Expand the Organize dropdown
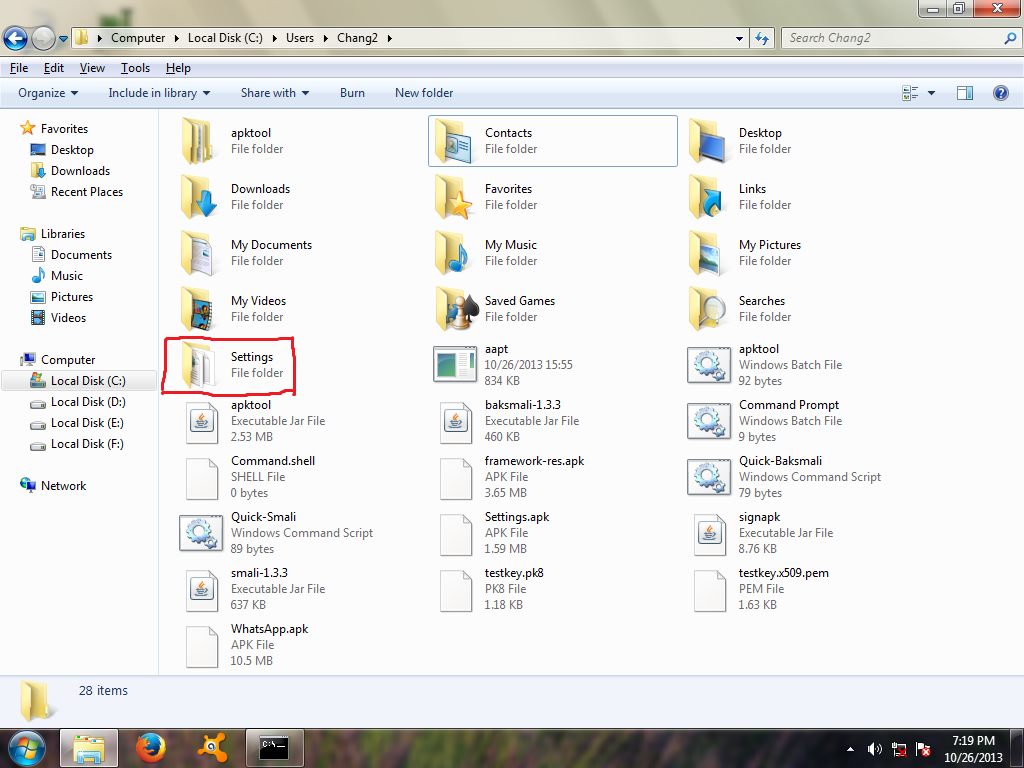Image resolution: width=1024 pixels, height=768 pixels. 45,93
